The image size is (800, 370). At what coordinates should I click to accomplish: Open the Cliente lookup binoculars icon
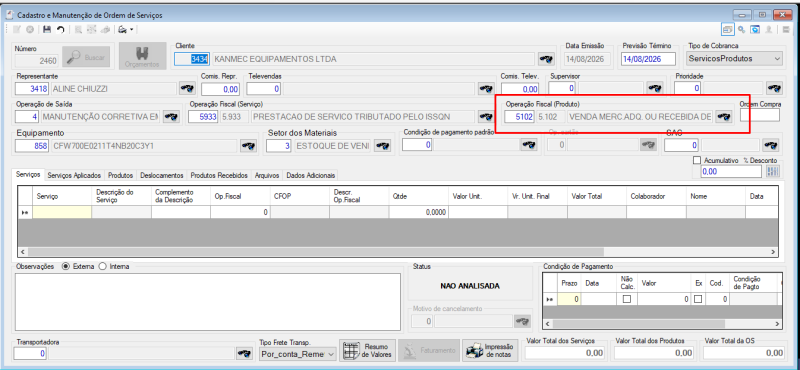point(546,59)
